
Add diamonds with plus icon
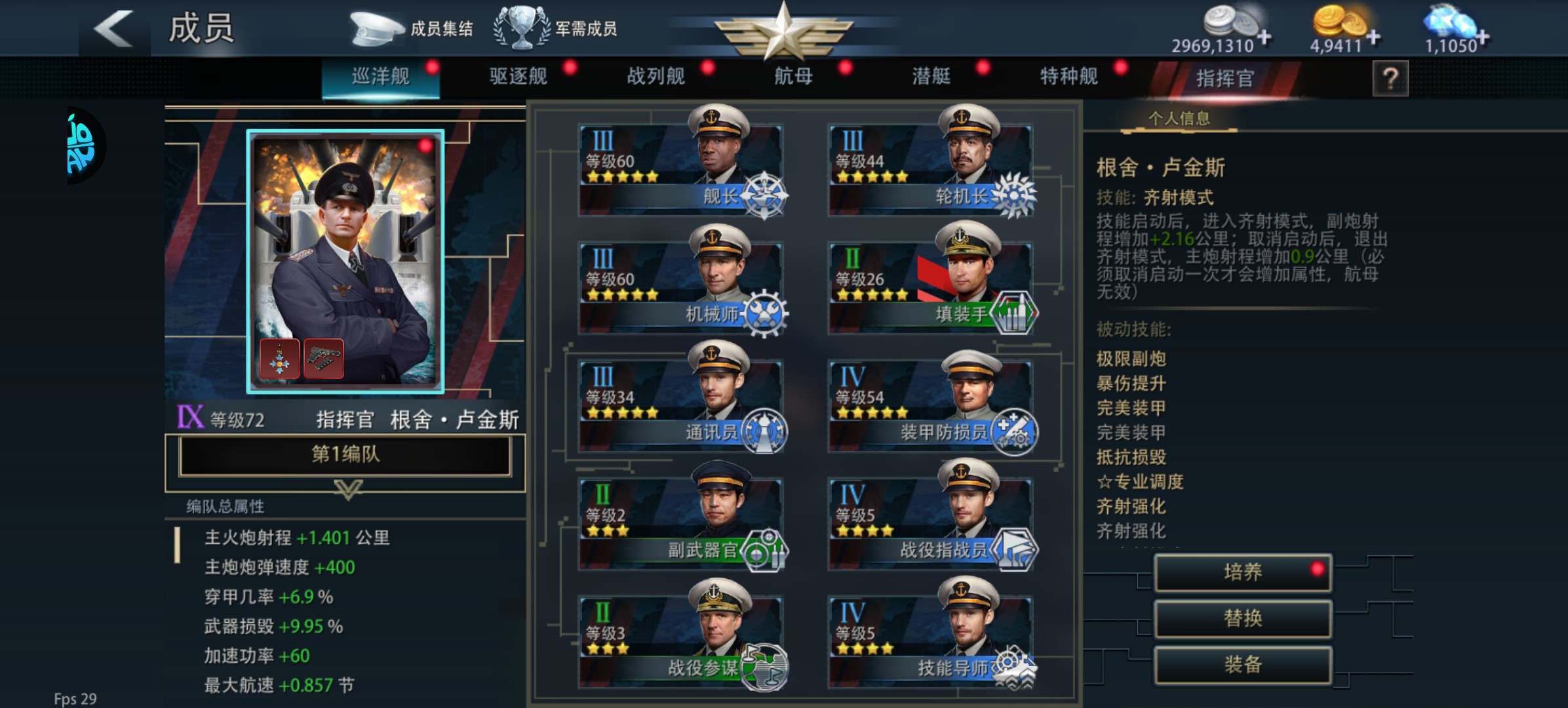coord(1482,38)
